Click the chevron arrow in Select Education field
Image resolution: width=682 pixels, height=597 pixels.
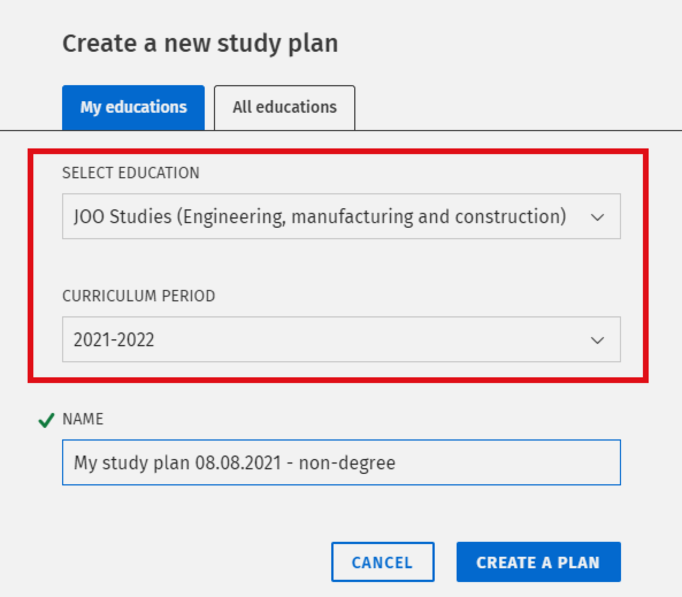pyautogui.click(x=598, y=217)
